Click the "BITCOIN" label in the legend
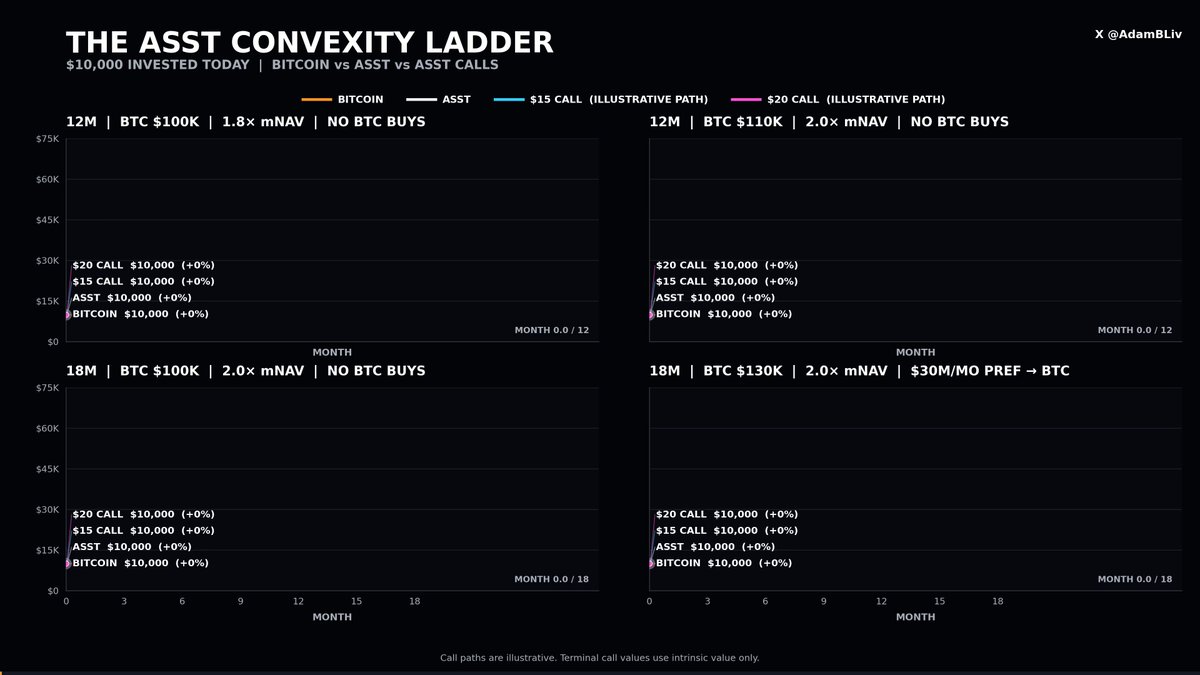1200x675 pixels. (x=360, y=100)
